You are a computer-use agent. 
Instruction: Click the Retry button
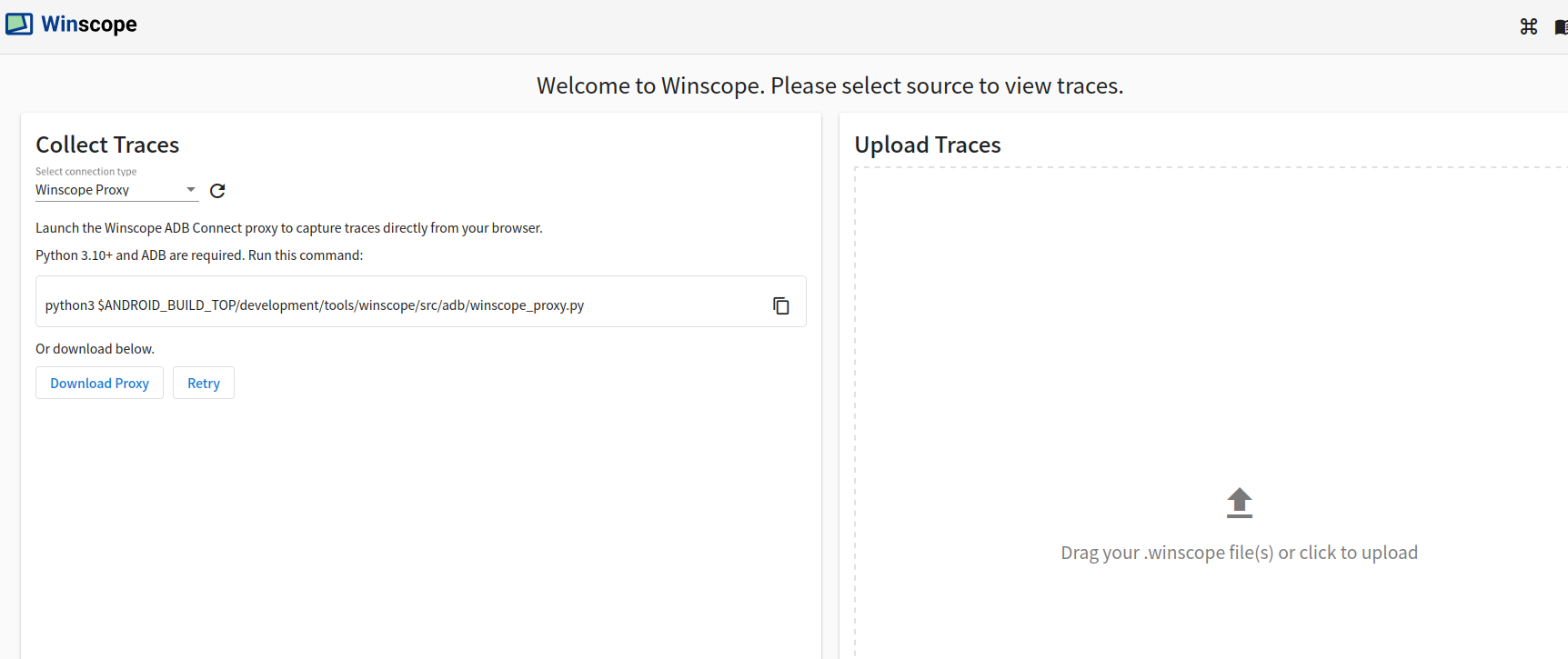pyautogui.click(x=204, y=383)
